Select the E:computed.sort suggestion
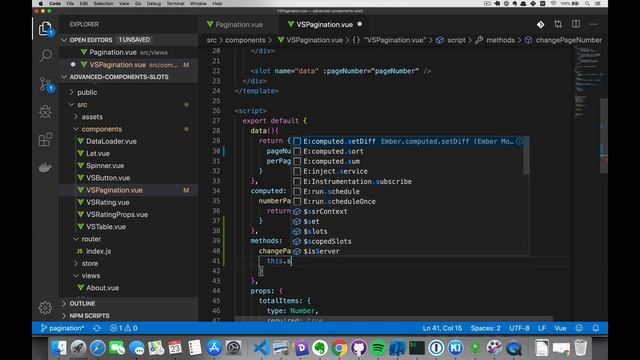640x360 pixels. coord(408,151)
